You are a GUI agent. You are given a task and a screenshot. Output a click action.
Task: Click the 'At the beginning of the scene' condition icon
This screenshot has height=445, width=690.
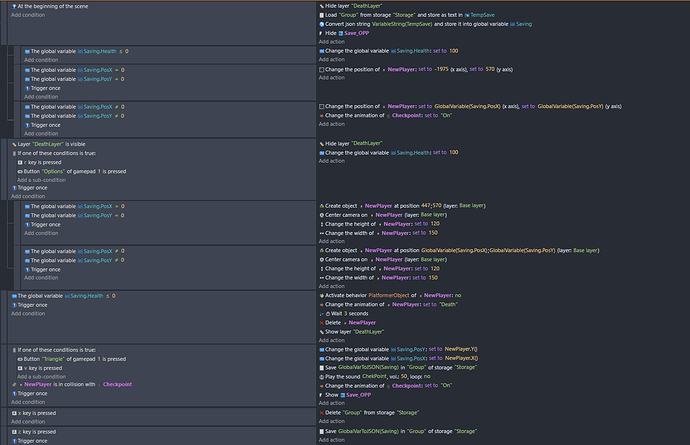click(12, 6)
